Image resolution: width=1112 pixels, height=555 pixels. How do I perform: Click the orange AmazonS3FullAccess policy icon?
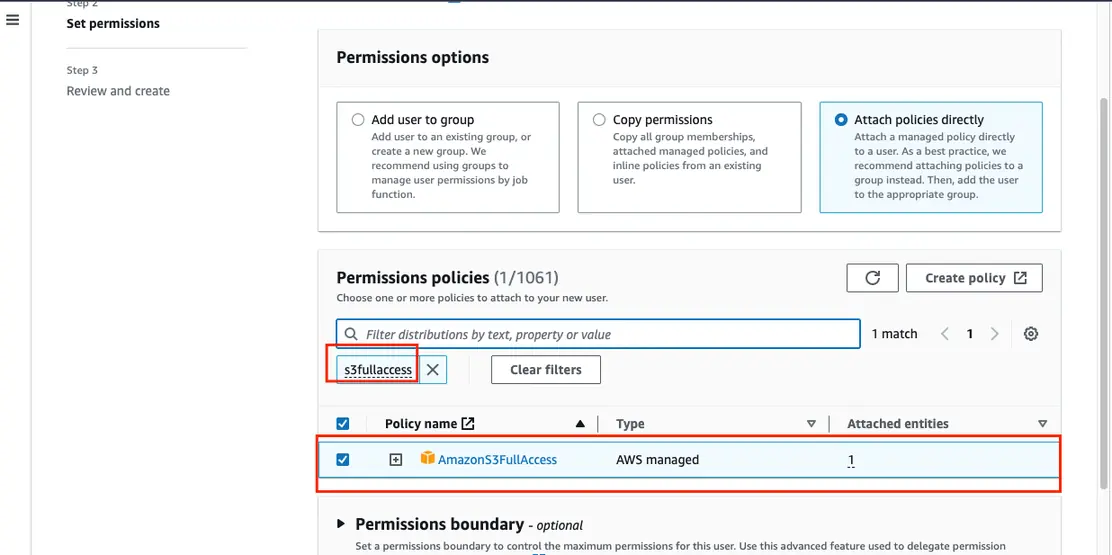point(428,459)
